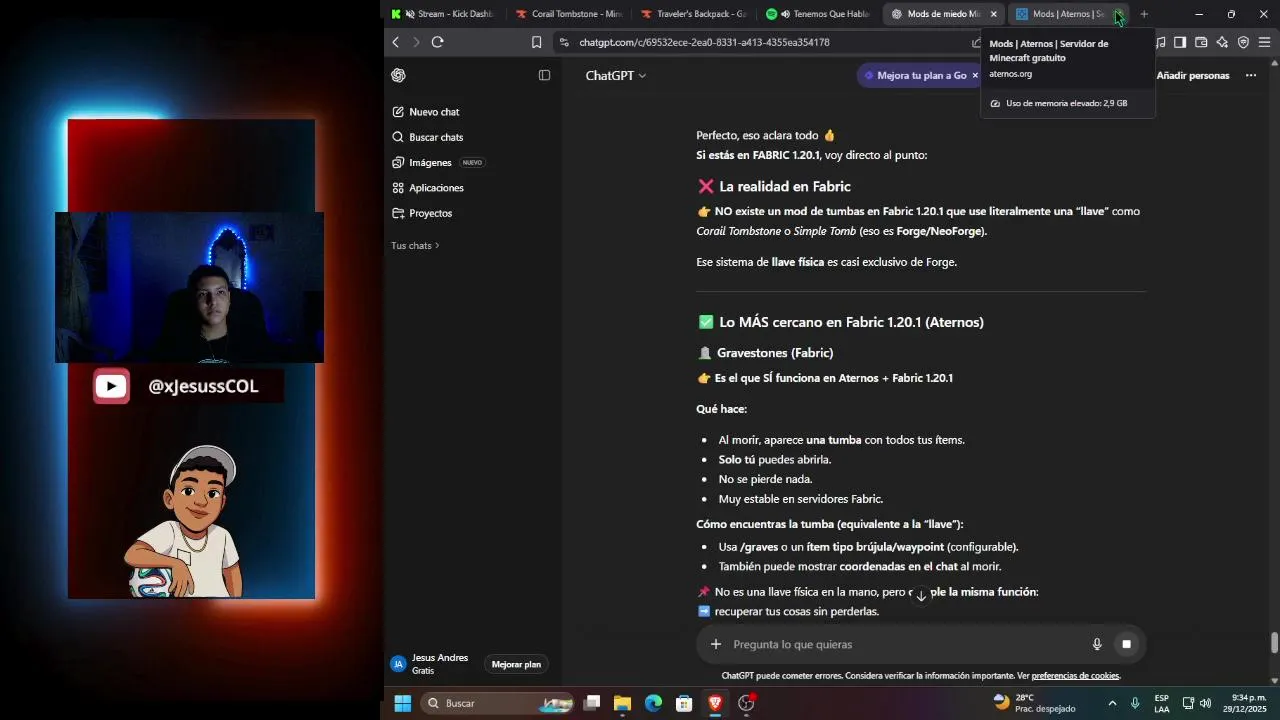Open Aplicaciones in the sidebar
The width and height of the screenshot is (1280, 720).
click(428, 188)
